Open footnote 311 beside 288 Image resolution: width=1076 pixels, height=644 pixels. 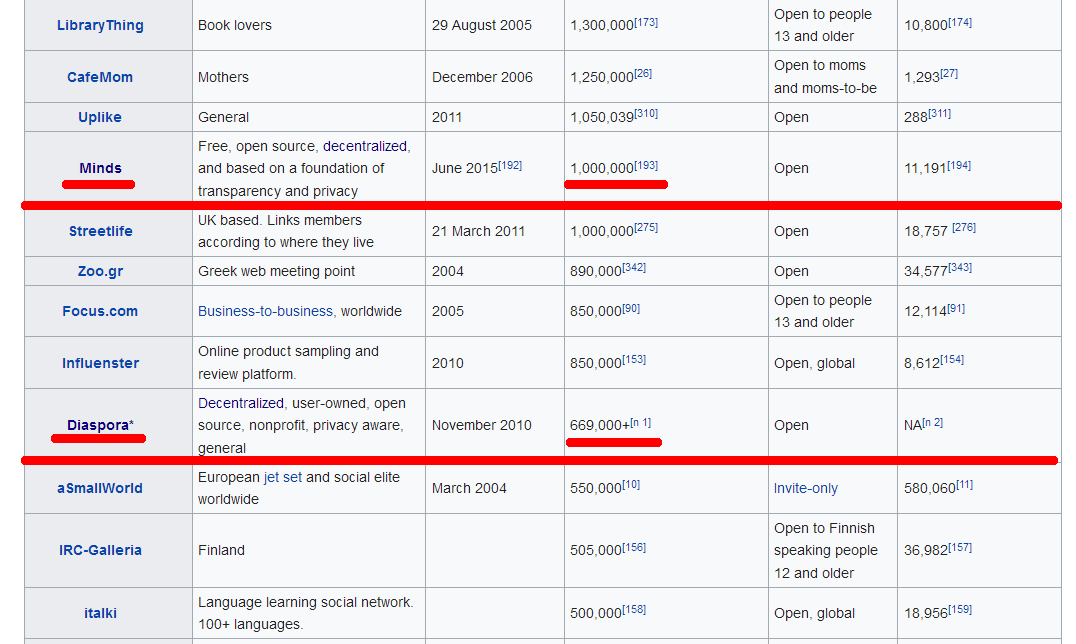[940, 113]
